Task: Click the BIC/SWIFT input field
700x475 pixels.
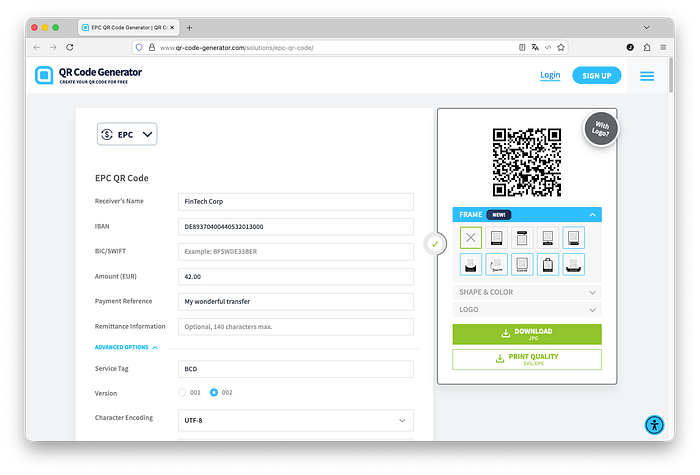Action: 296,252
